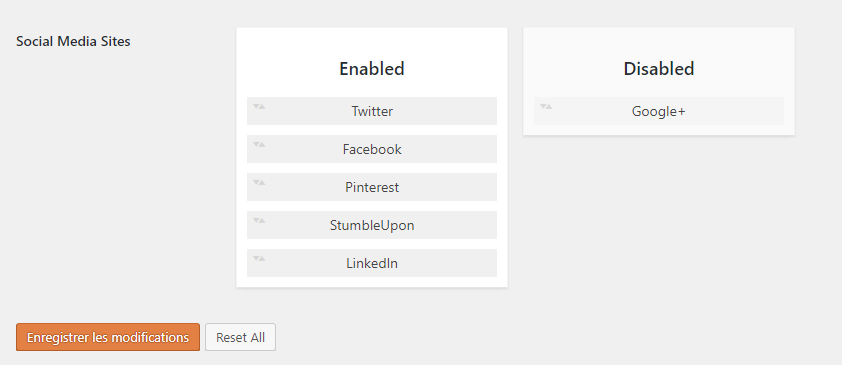Select the Pinterest item in Enabled list
This screenshot has height=365, width=842.
pos(372,187)
